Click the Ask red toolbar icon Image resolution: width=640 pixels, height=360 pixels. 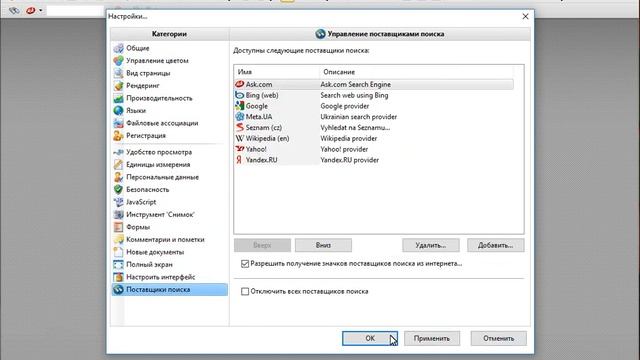click(31, 11)
